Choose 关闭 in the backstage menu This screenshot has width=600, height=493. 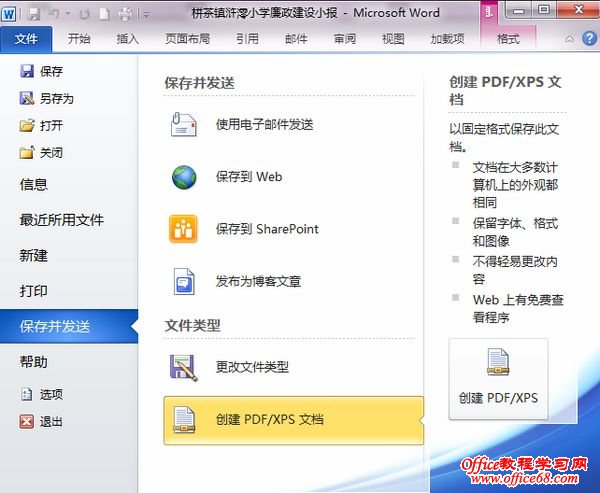52,153
